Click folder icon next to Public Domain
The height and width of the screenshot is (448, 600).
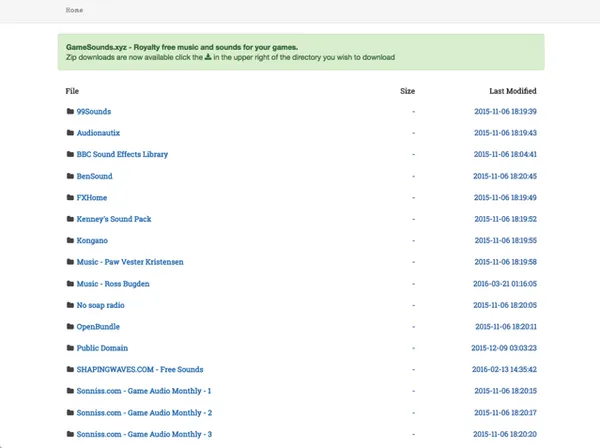70,348
